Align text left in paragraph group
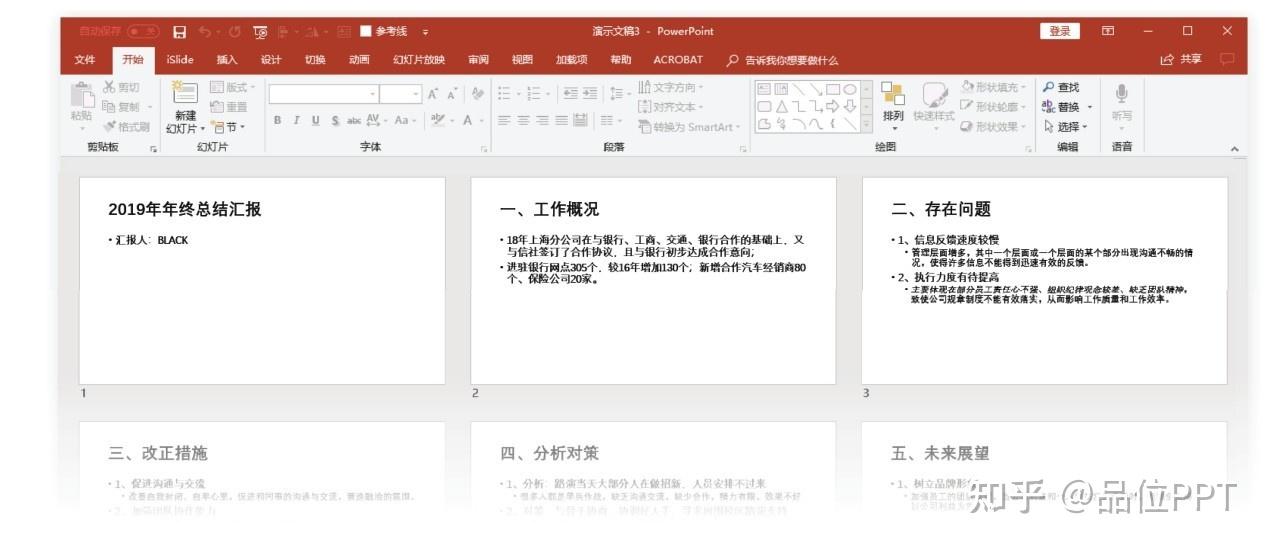The height and width of the screenshot is (546, 1269). 504,120
